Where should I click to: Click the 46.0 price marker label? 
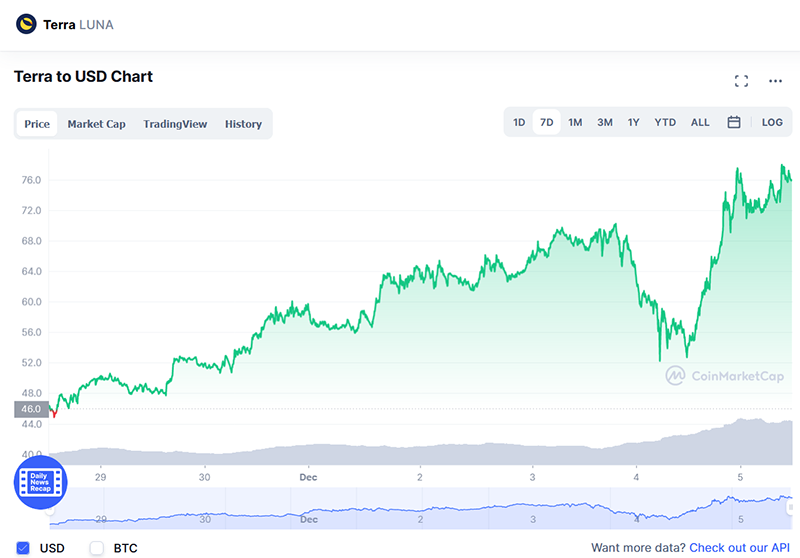(x=31, y=409)
